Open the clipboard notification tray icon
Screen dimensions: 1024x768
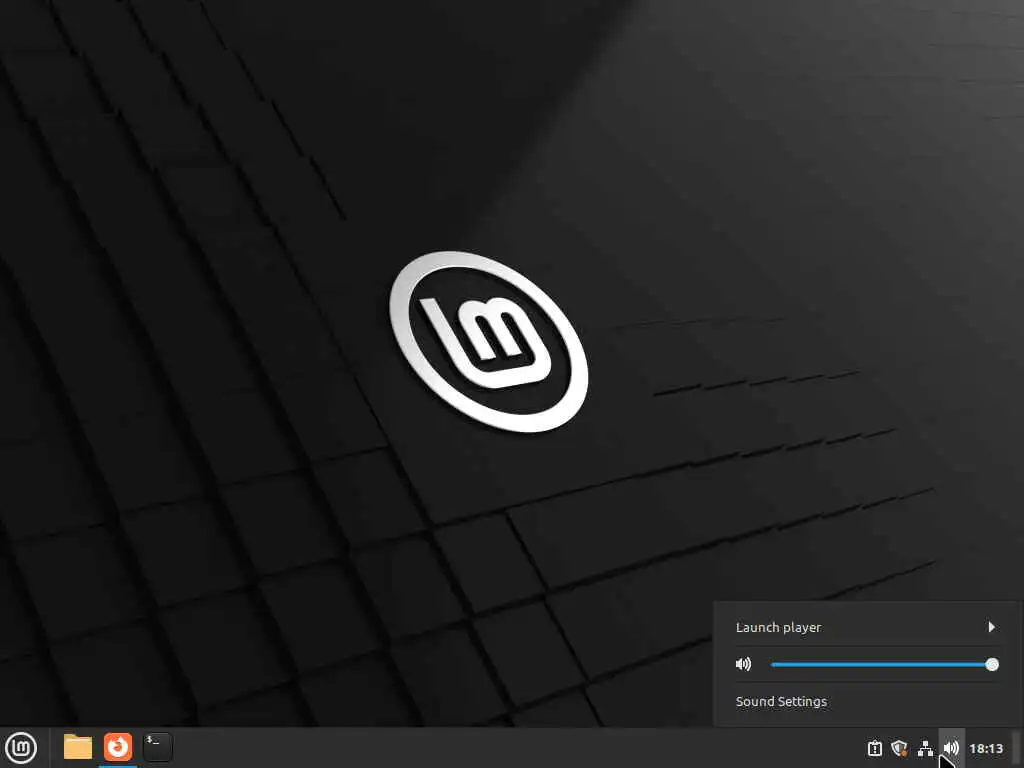[x=874, y=748]
